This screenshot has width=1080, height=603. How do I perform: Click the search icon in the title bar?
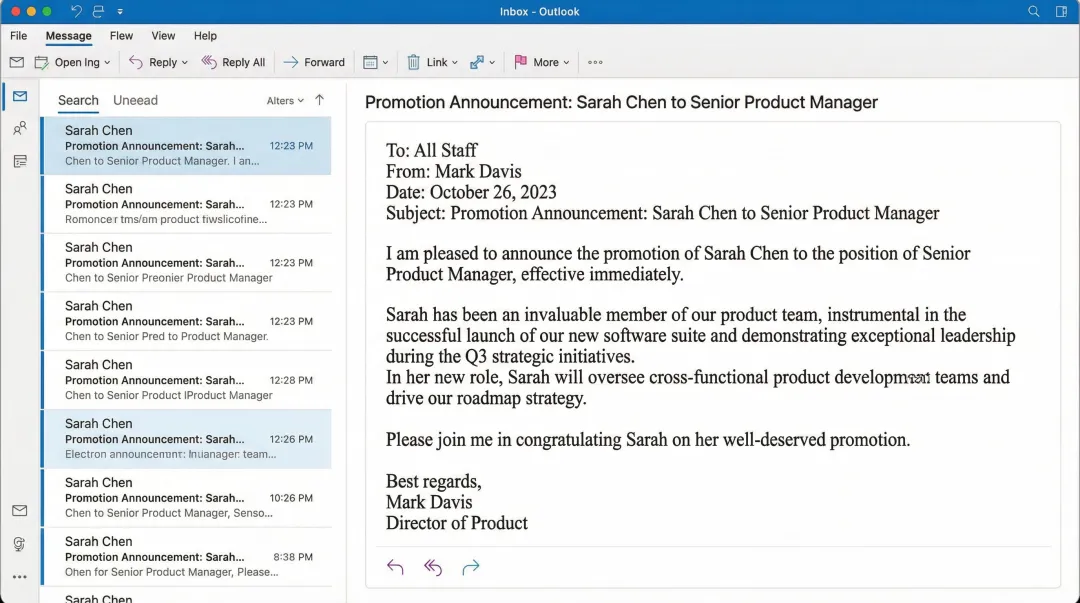coord(1034,11)
